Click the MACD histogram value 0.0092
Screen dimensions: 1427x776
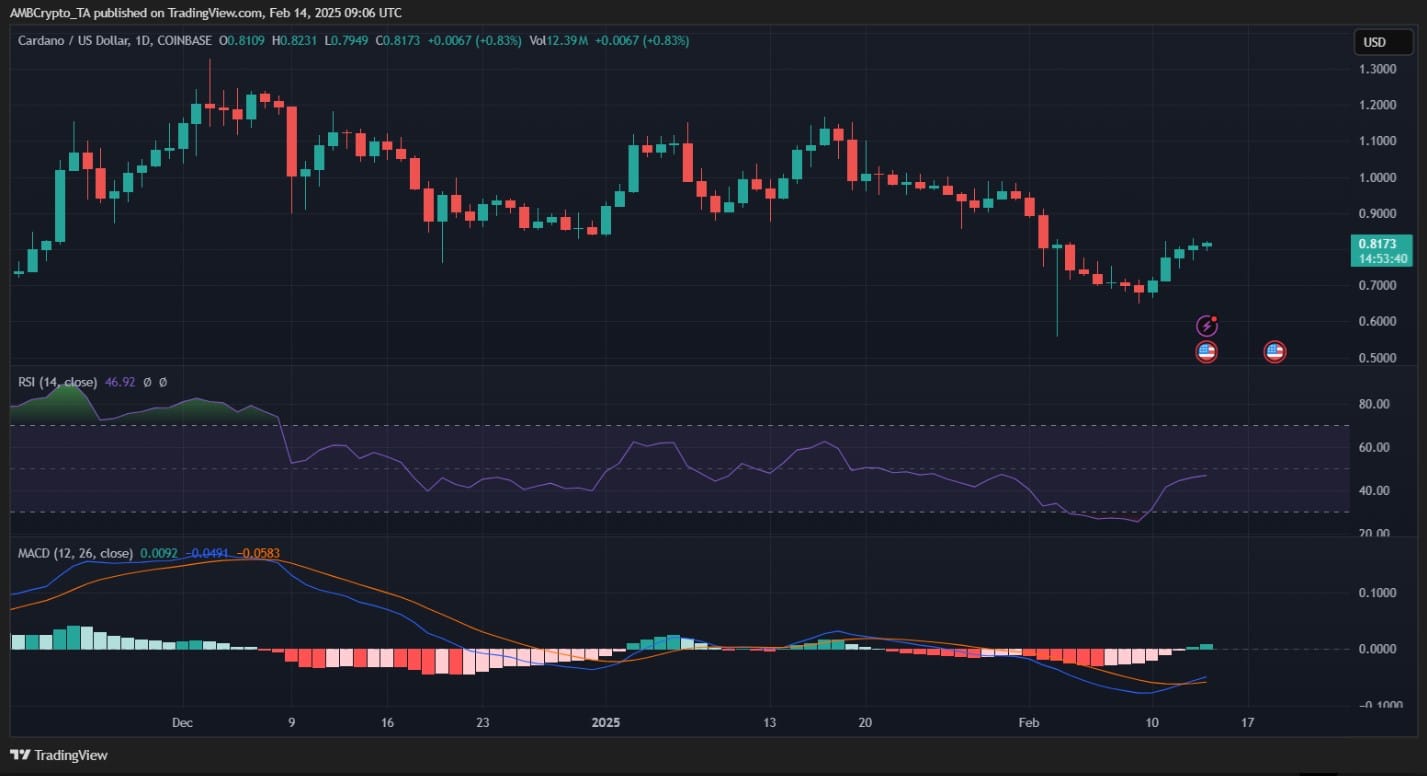tap(158, 553)
